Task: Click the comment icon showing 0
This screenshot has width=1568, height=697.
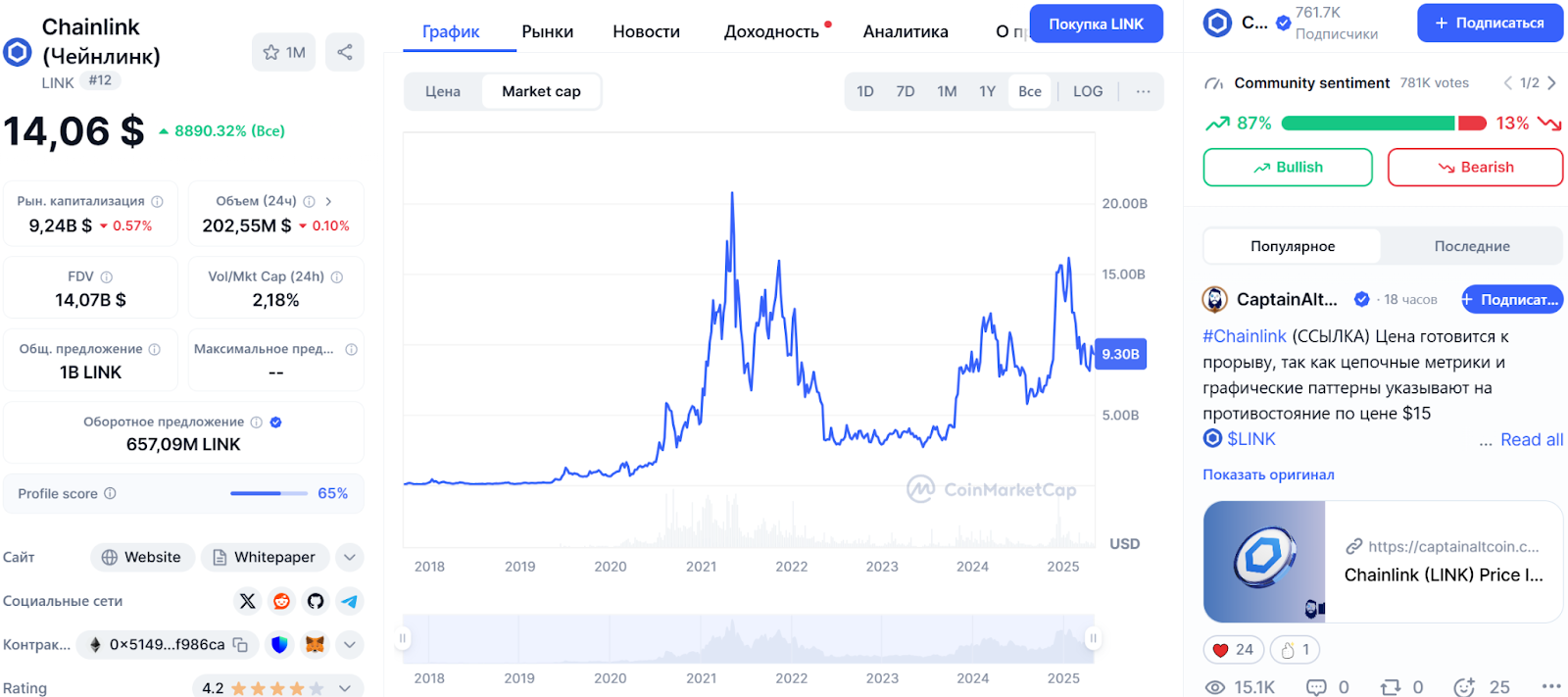Action: pos(1316,687)
